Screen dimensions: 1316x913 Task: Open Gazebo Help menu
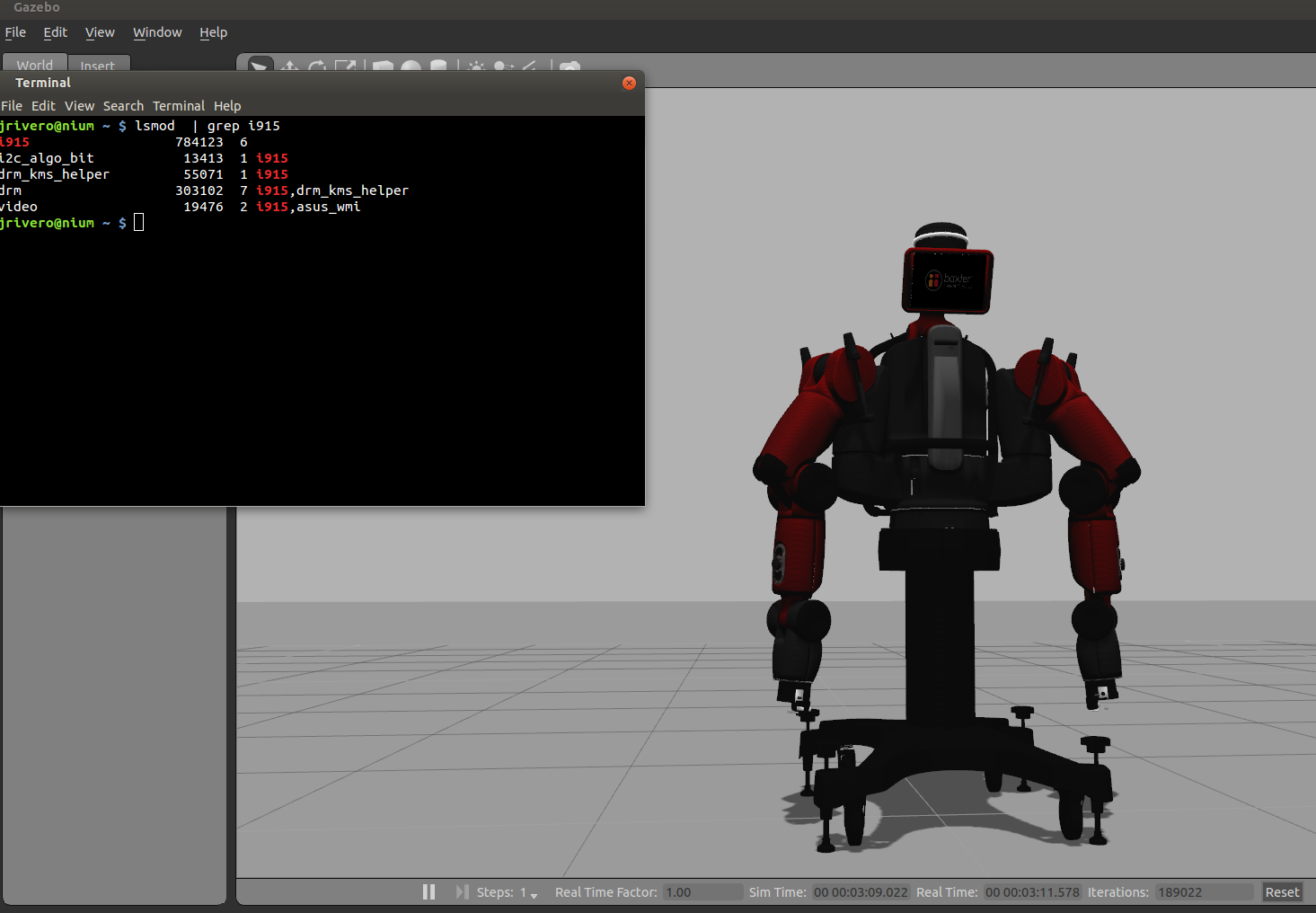tap(213, 32)
